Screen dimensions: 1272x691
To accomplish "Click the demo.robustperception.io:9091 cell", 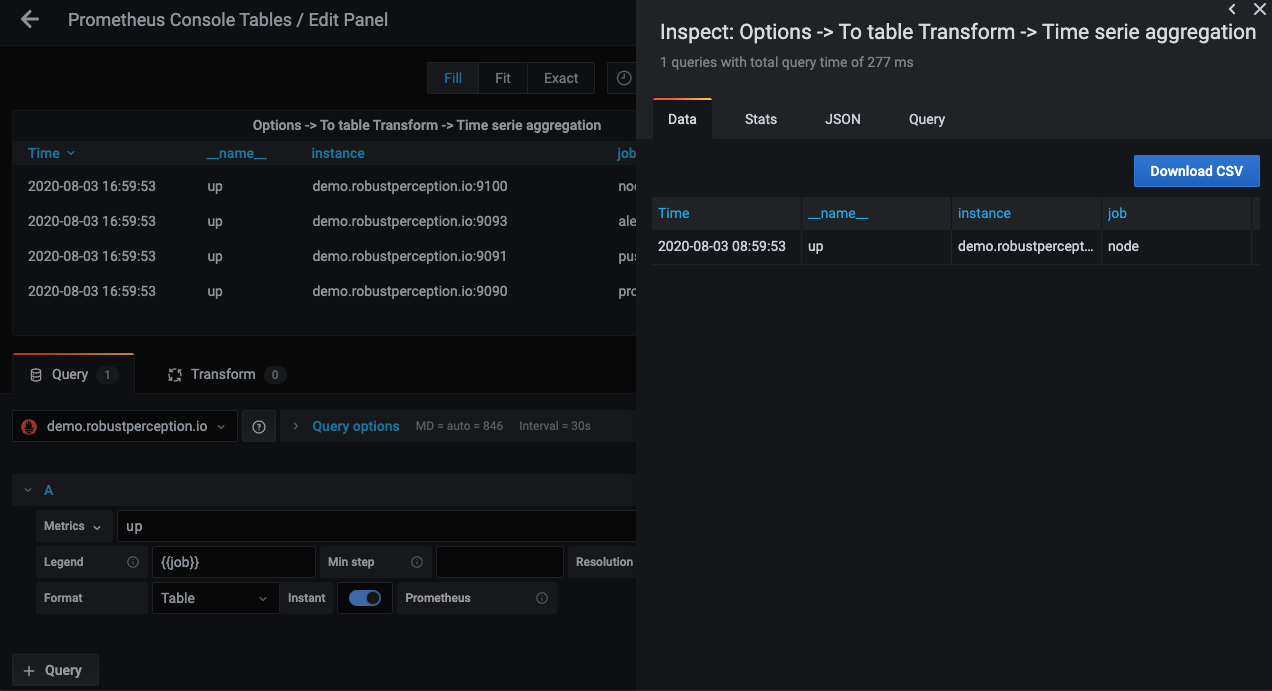I will (x=410, y=256).
